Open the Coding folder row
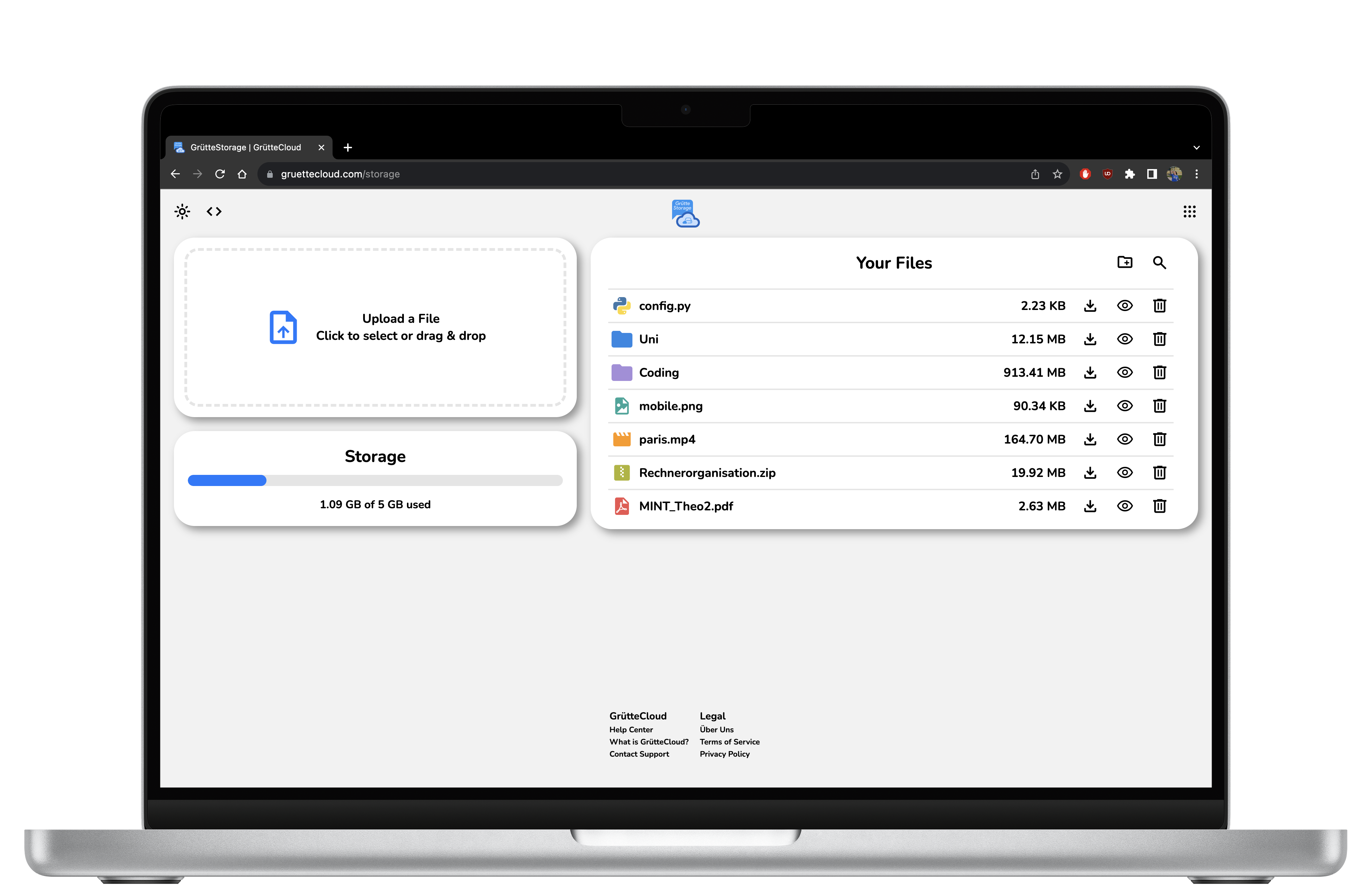This screenshot has height=892, width=1372. [x=891, y=373]
